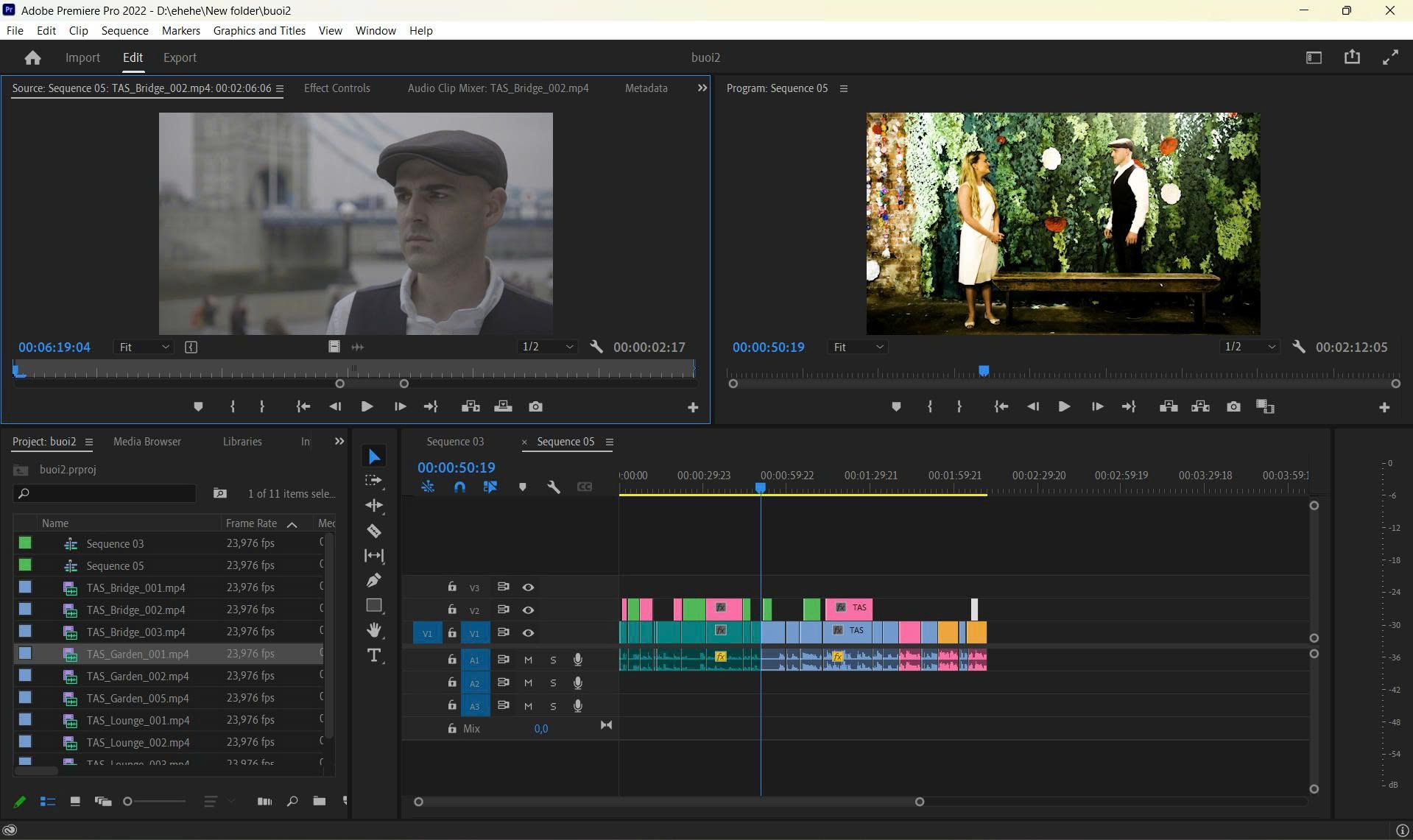Screen dimensions: 1413x840
Task: Select the Razor tool
Action: [x=374, y=531]
